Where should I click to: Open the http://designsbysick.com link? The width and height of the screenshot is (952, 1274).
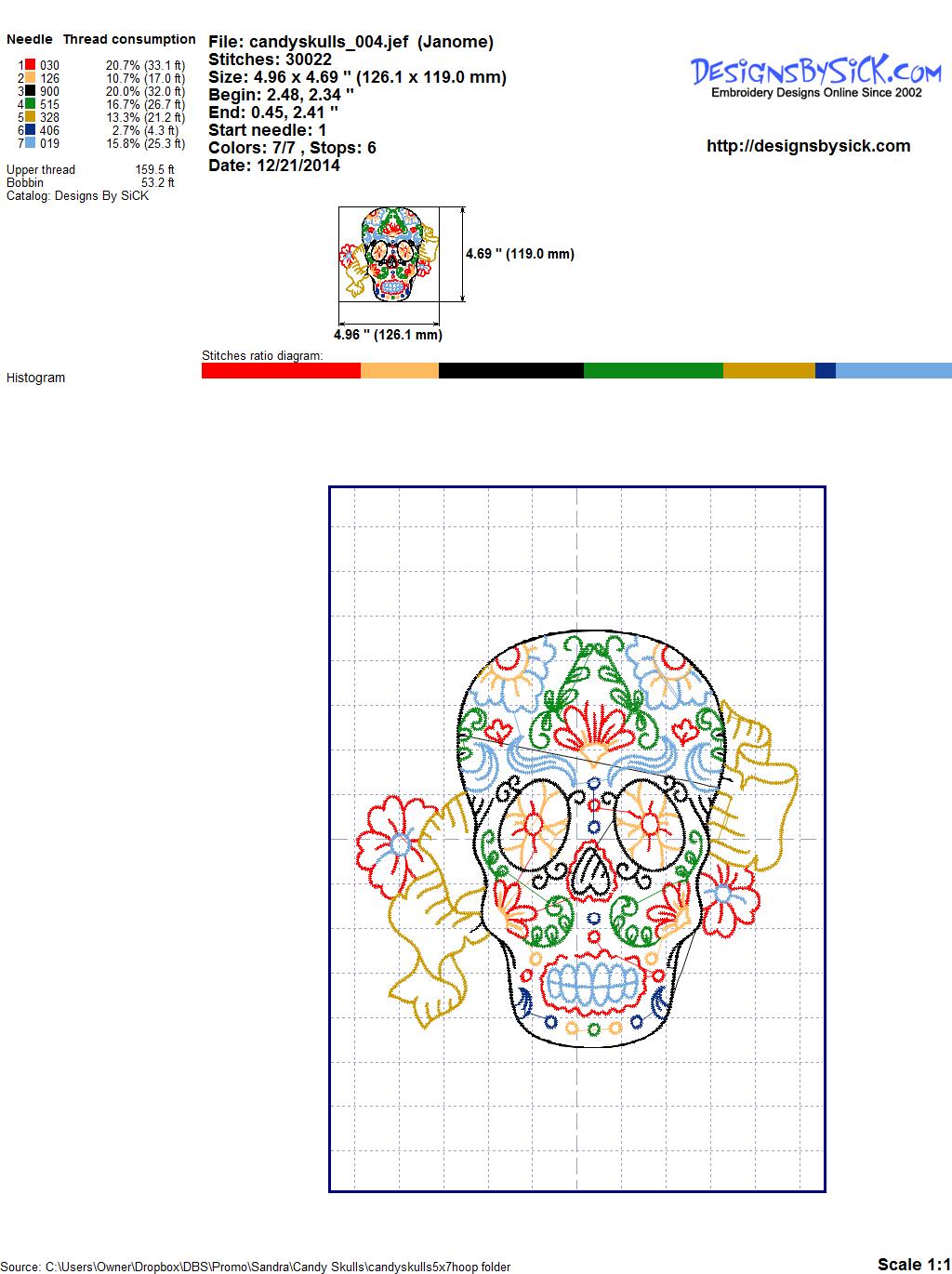pos(808,146)
